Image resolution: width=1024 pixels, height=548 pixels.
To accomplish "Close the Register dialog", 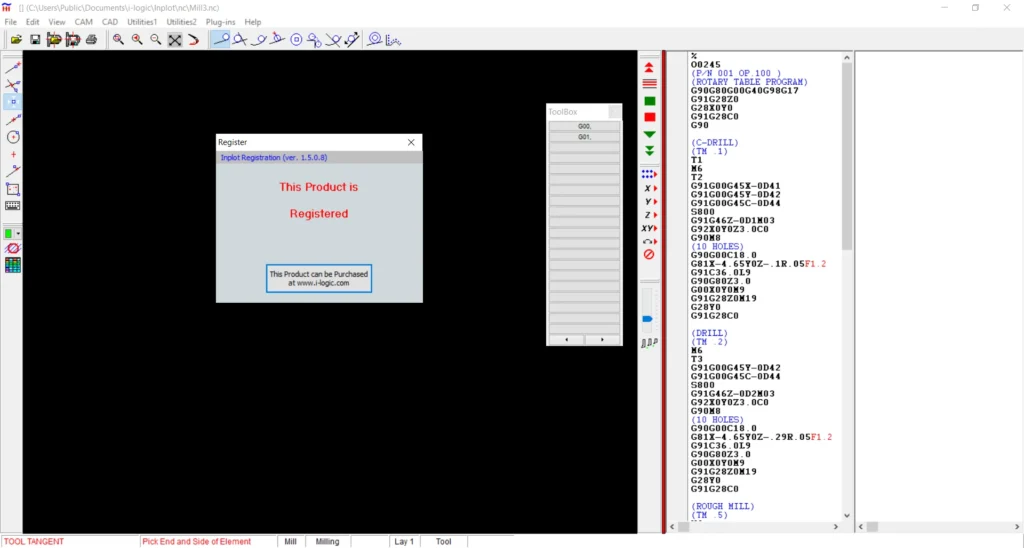I will point(411,142).
